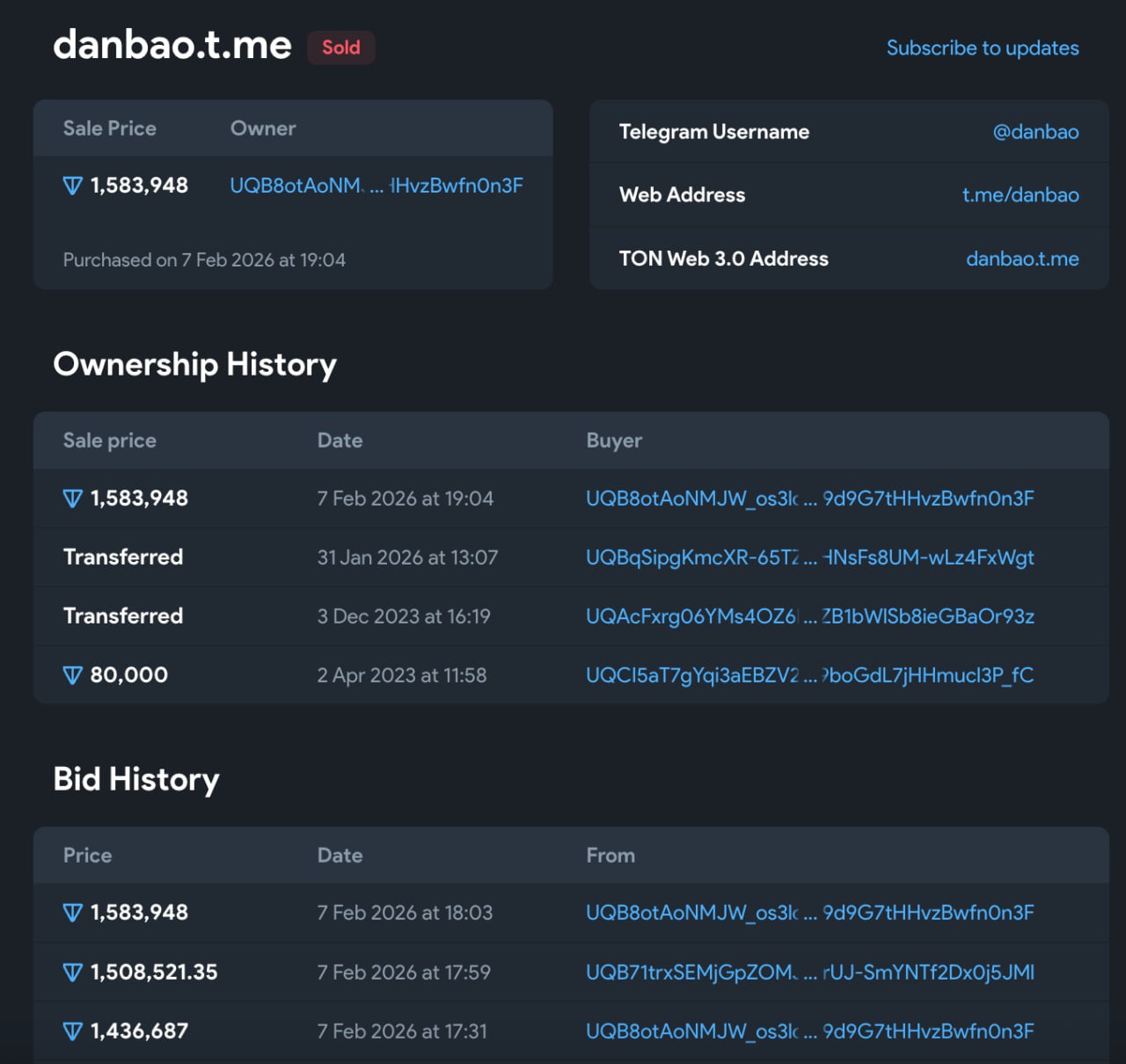Open the @danbao Telegram username link
This screenshot has width=1126, height=1064.
coord(1036,131)
